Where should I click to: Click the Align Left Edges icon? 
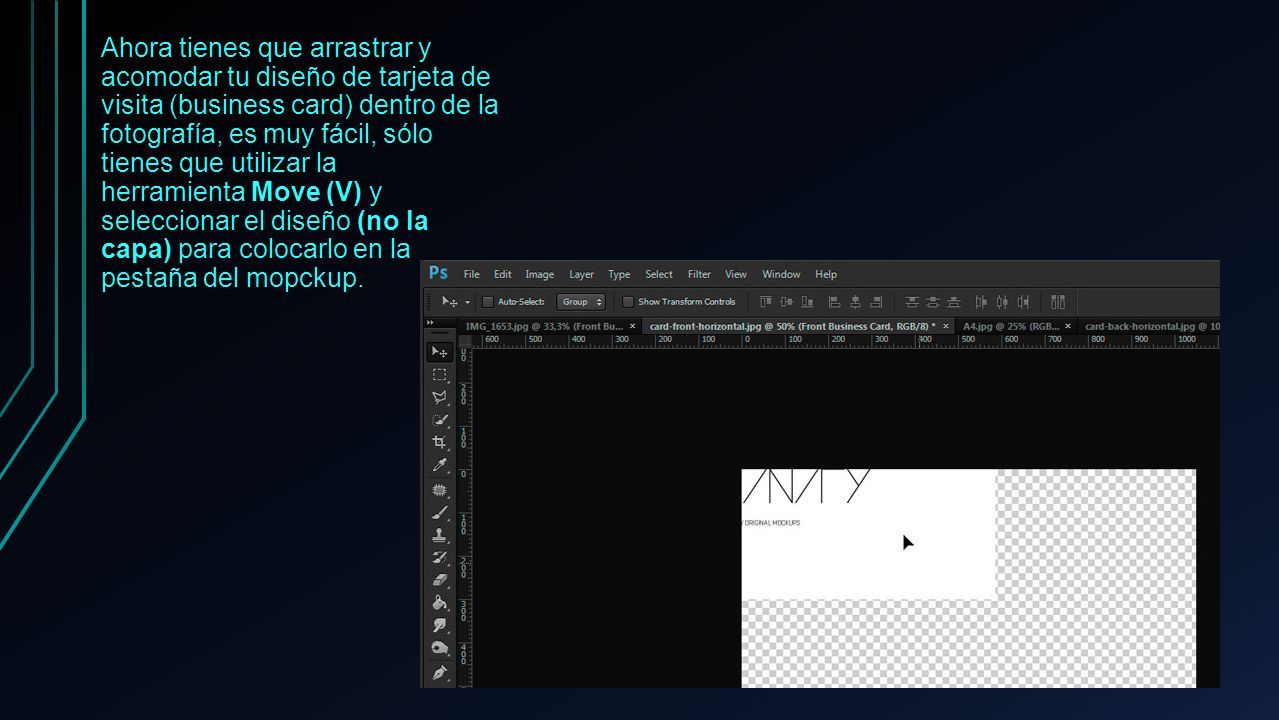tap(834, 301)
